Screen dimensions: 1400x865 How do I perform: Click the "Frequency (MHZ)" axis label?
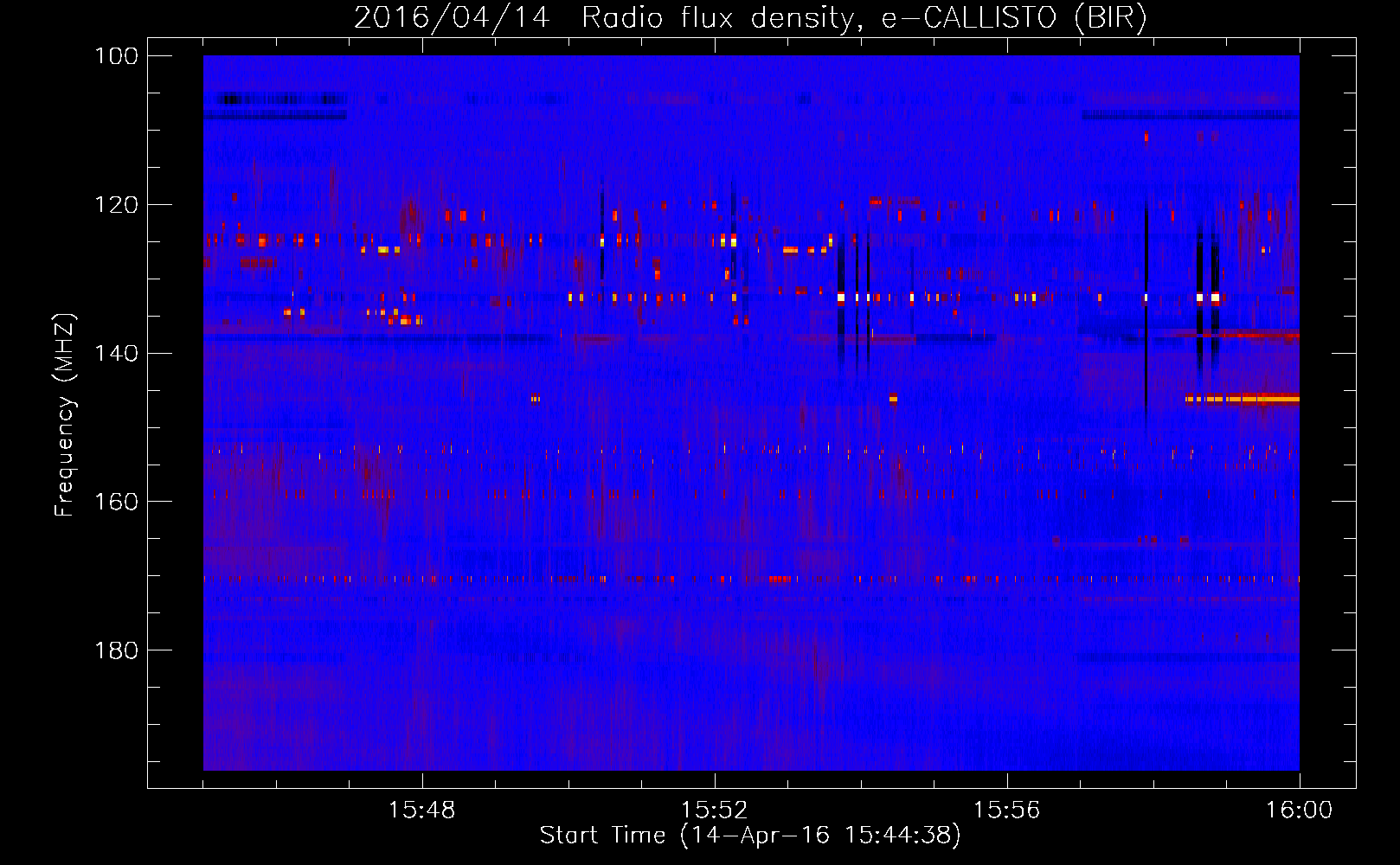pos(65,415)
